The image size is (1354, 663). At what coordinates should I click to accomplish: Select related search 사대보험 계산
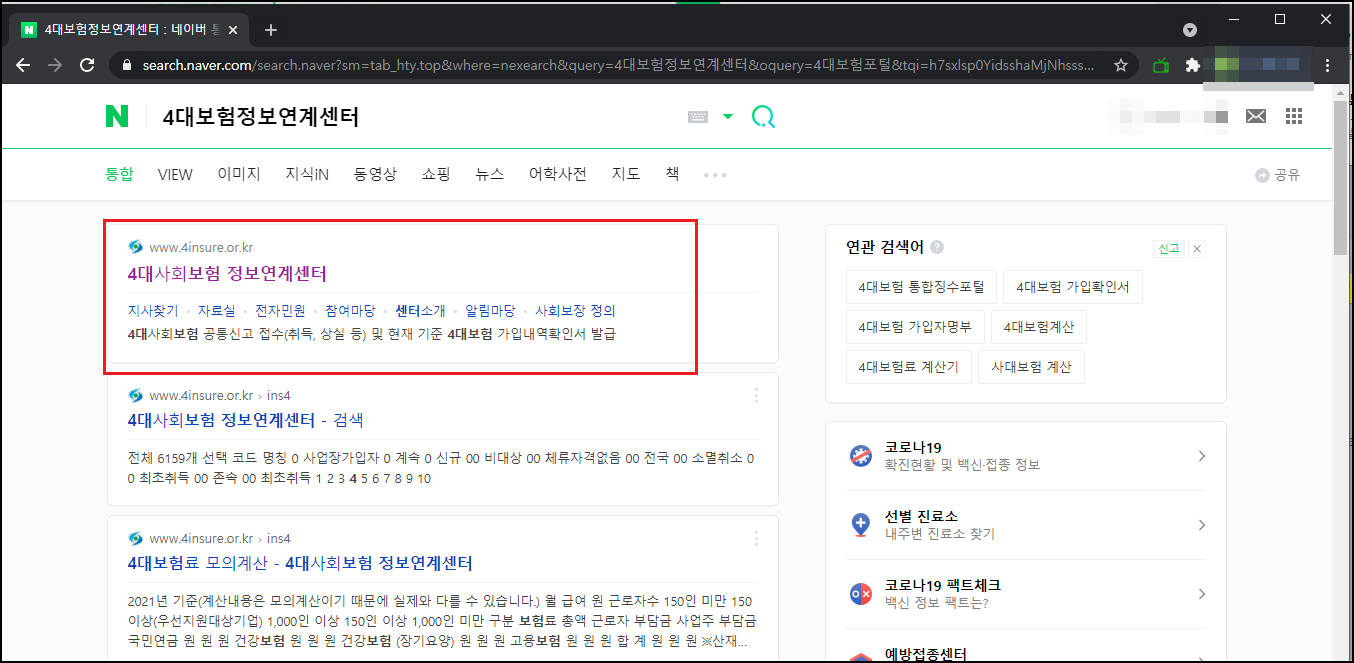pos(1031,367)
